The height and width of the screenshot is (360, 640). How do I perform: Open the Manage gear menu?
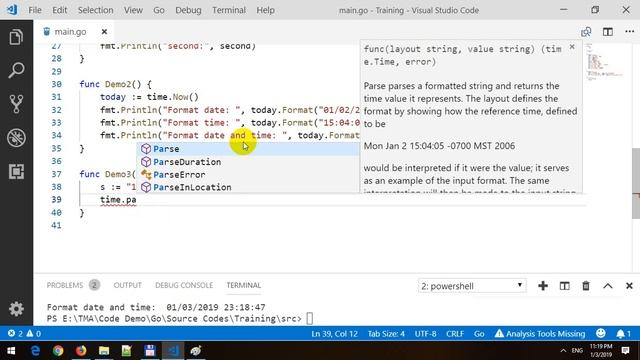[16, 309]
